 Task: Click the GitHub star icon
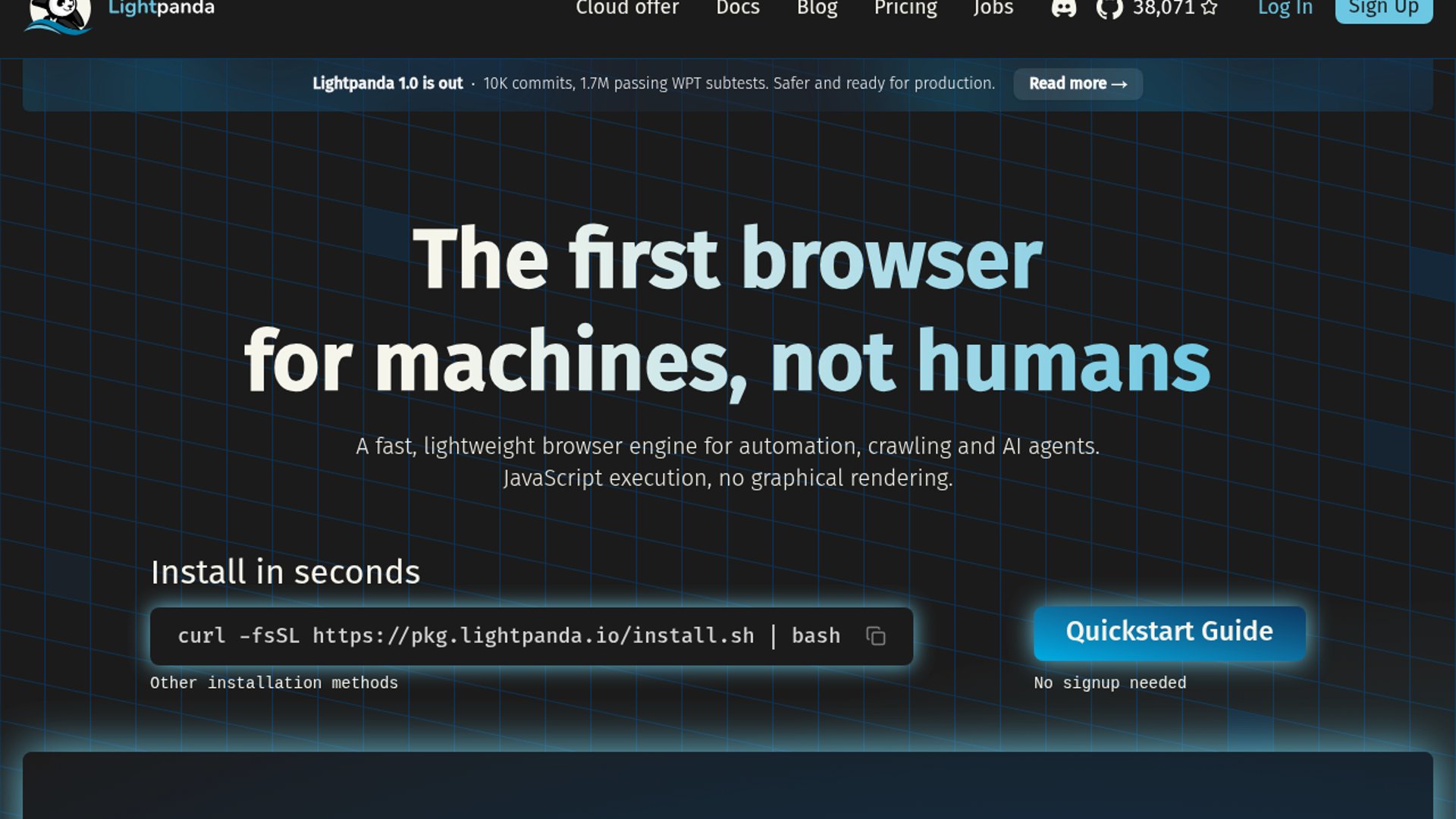pos(1210,8)
